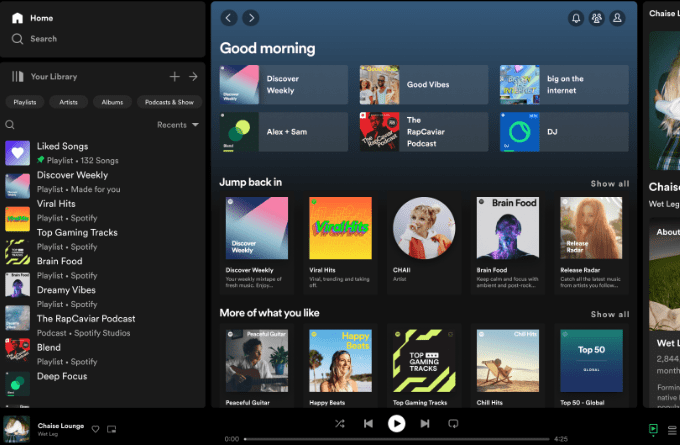This screenshot has height=445, width=680.
Task: Open Discover Weekly in library list
Action: 102,182
